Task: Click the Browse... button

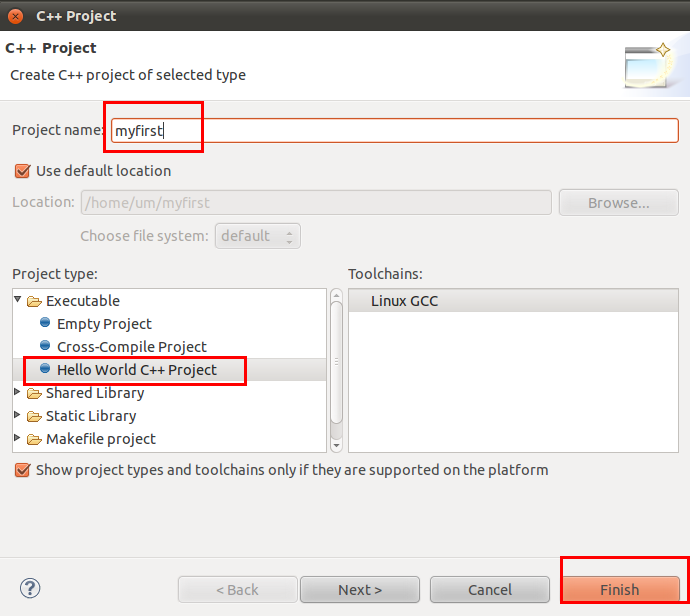Action: pyautogui.click(x=619, y=203)
